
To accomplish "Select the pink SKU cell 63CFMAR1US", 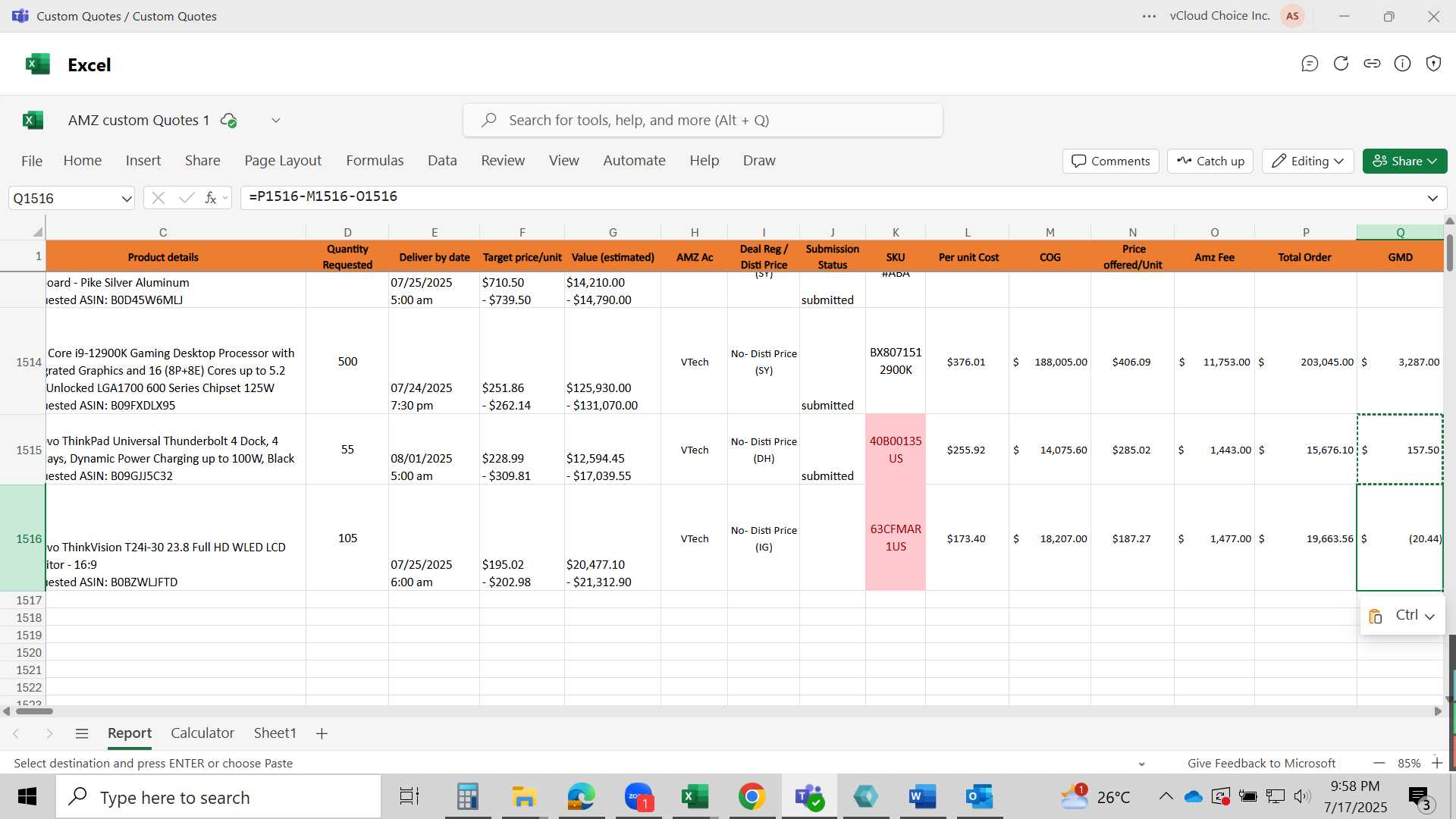I will (x=896, y=538).
